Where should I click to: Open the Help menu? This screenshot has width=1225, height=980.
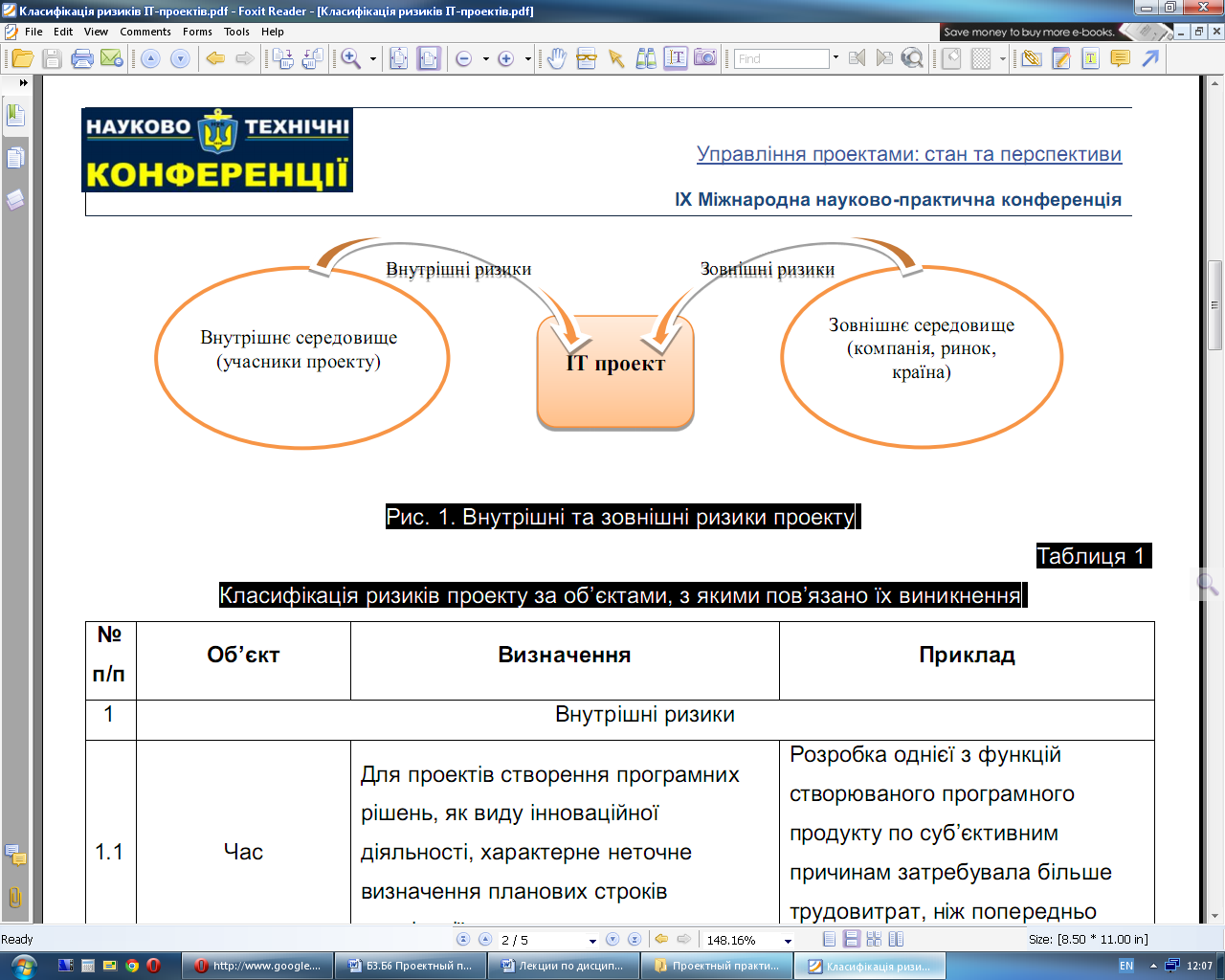273,32
